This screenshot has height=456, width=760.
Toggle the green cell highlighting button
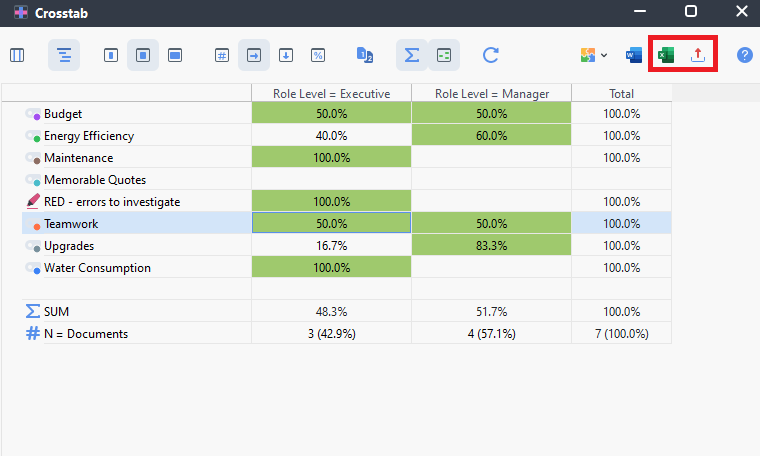pyautogui.click(x=444, y=55)
